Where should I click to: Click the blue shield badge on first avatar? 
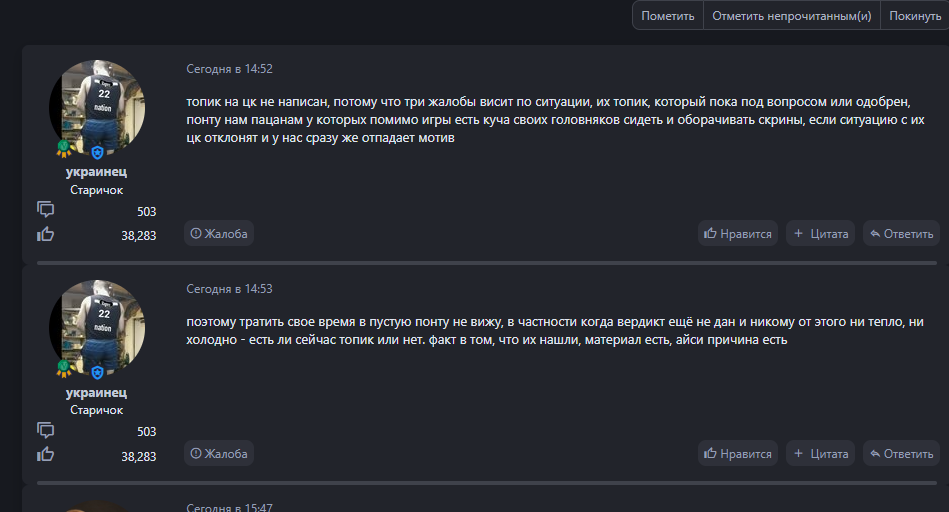tap(98, 152)
